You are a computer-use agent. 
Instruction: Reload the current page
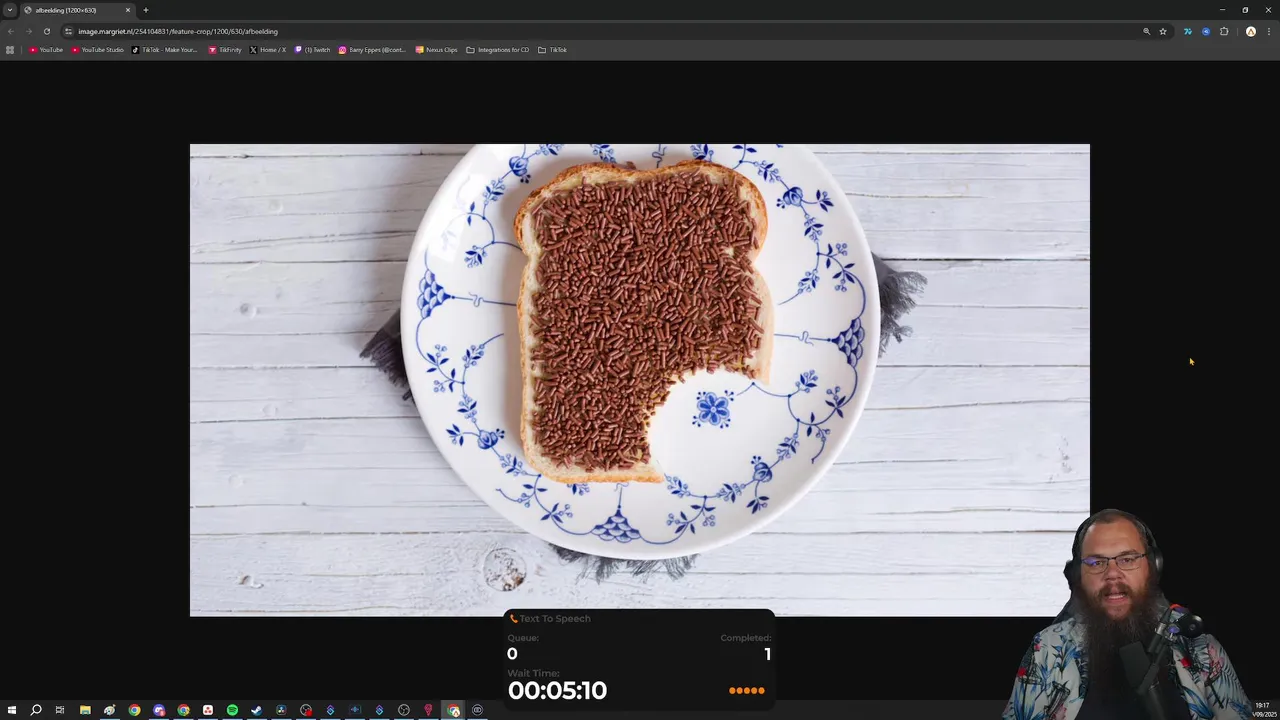(46, 31)
